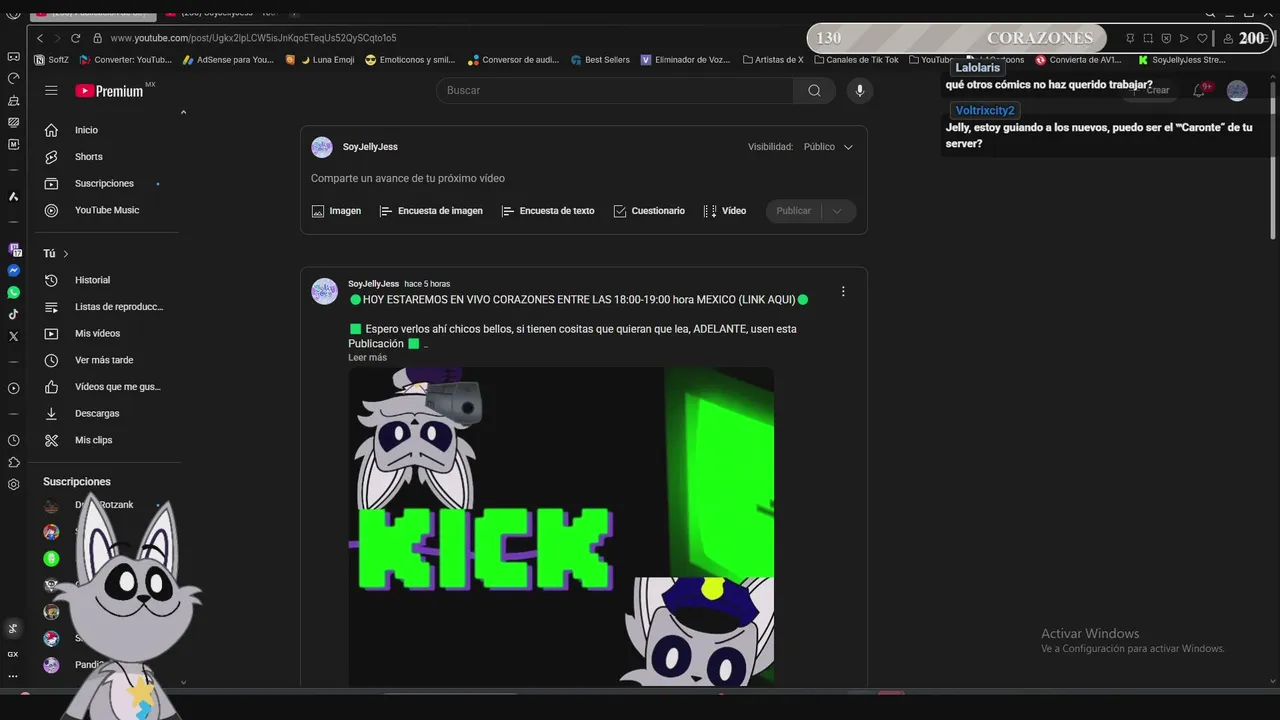Viewport: 1280px width, 720px height.
Task: Open the Best Sellers bookmark
Action: [600, 60]
